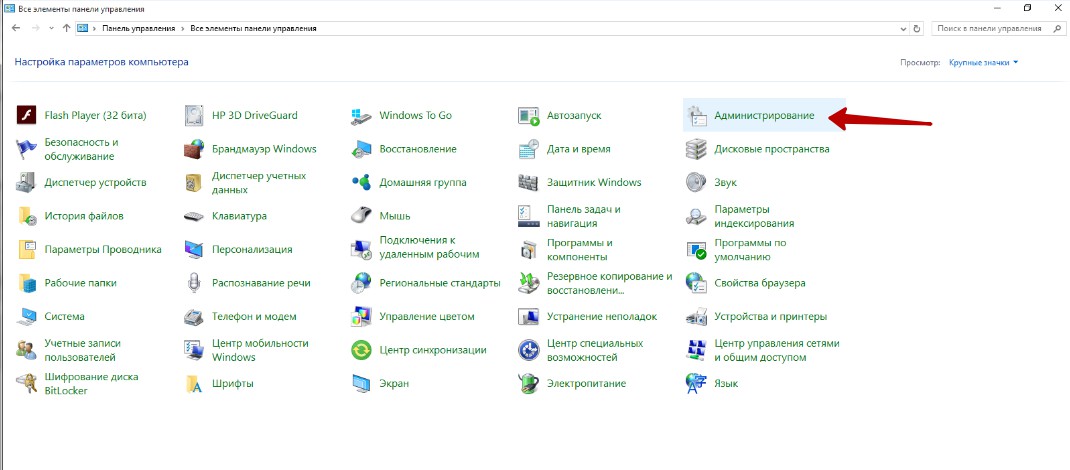This screenshot has height=470, width=1070.
Task: Open Панель задач и навигация icon
Action: click(x=529, y=216)
